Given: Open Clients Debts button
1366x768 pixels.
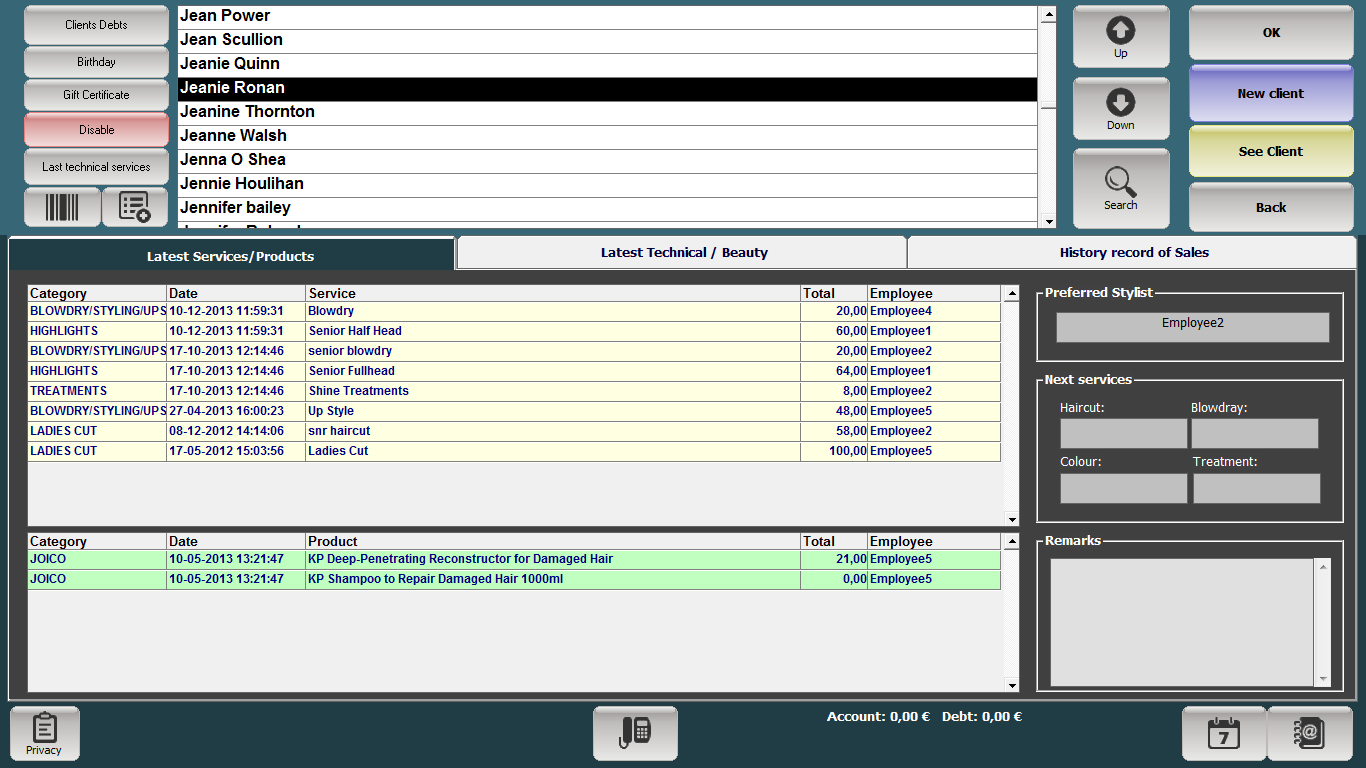Looking at the screenshot, I should click(x=96, y=25).
